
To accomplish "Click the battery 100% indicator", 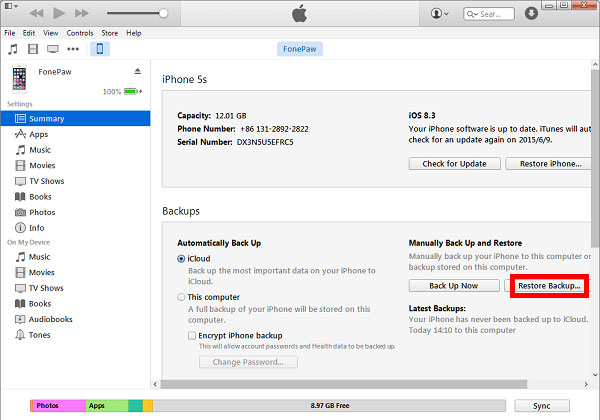I will 122,91.
